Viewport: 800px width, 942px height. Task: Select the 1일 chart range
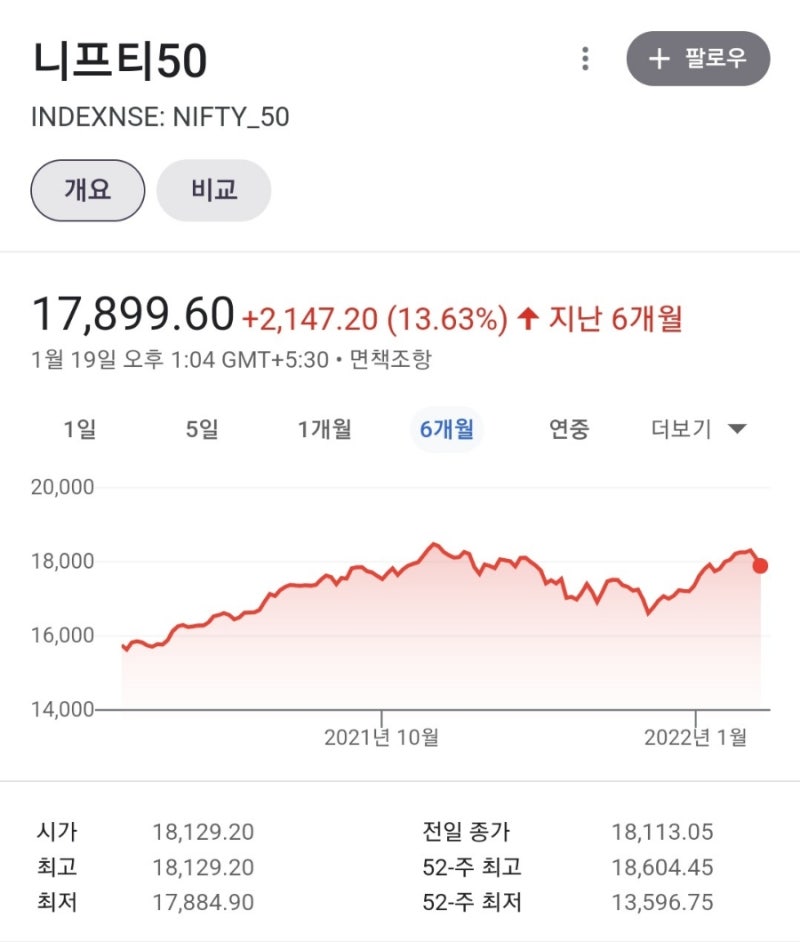(80, 429)
